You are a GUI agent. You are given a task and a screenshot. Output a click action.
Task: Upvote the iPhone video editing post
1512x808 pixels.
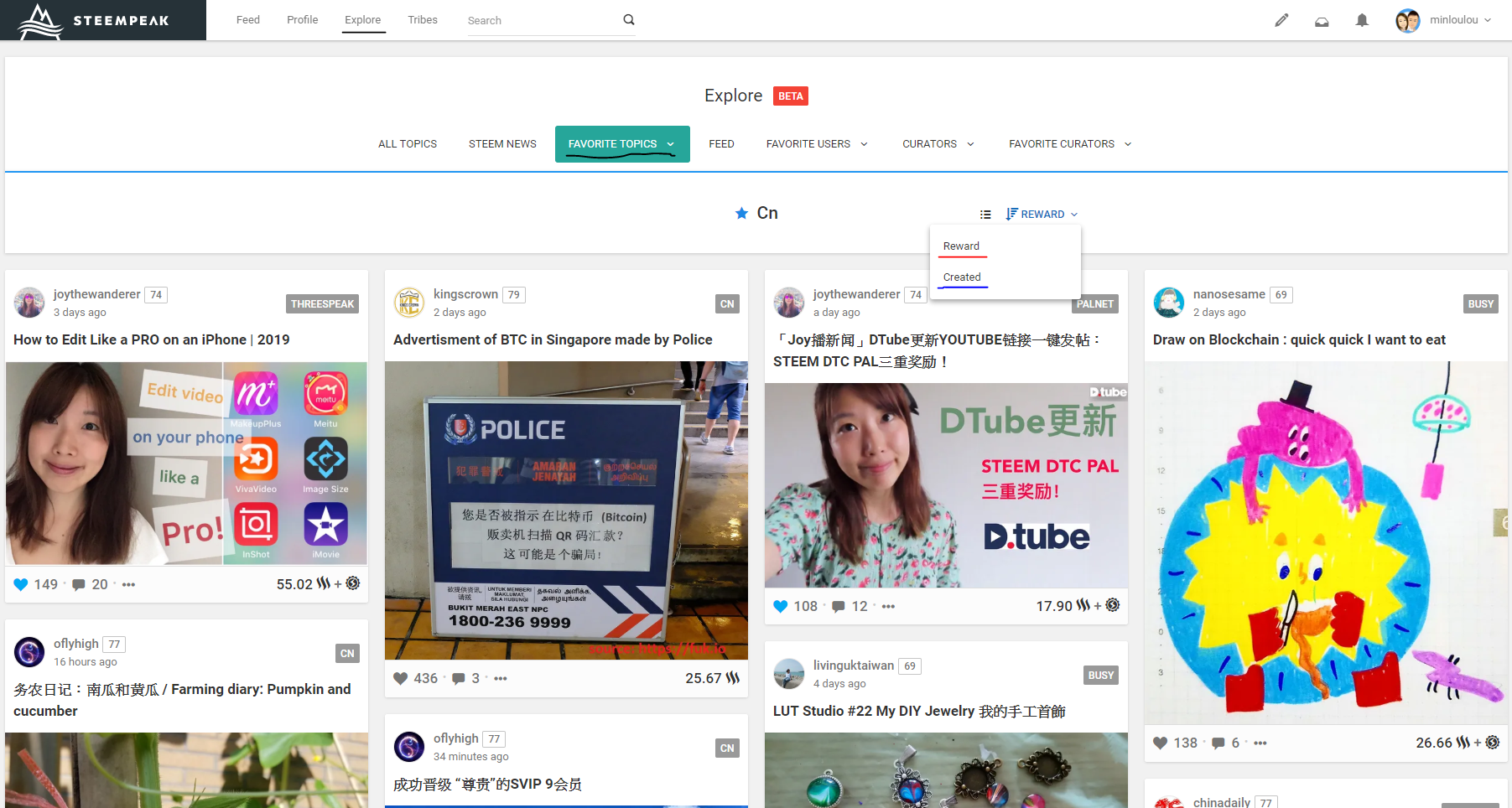(x=22, y=584)
